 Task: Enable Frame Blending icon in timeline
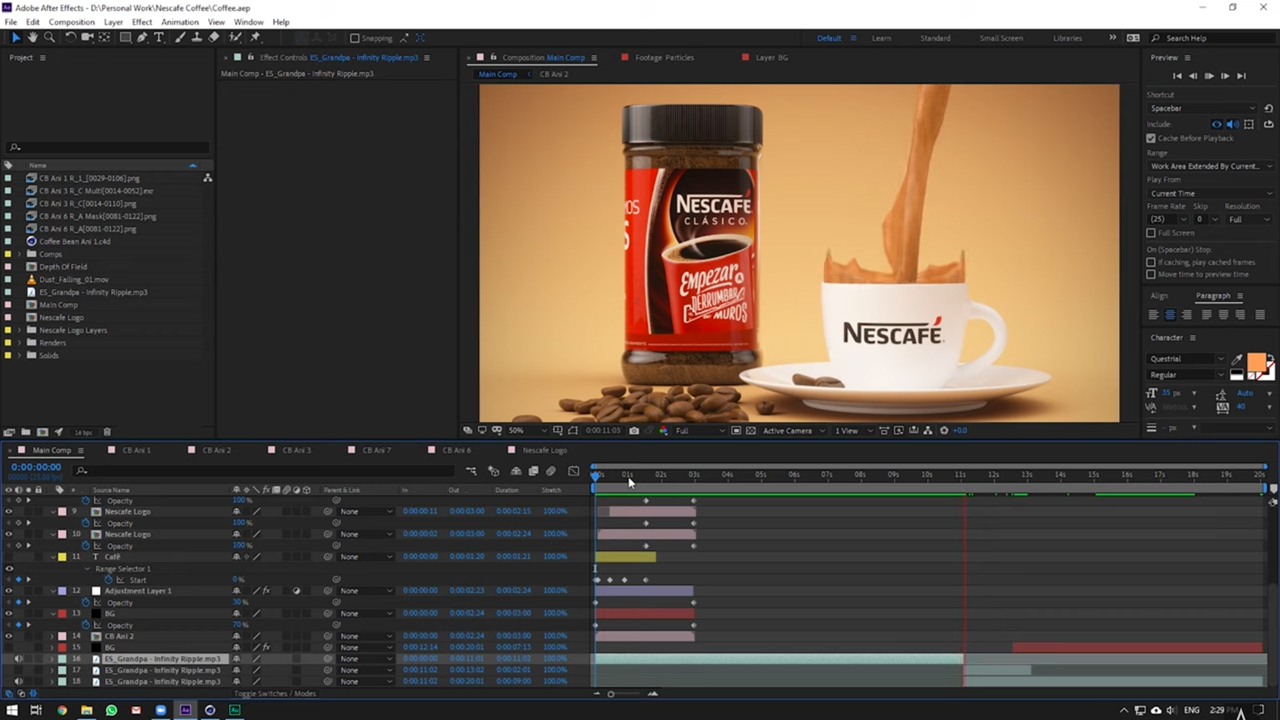click(533, 471)
